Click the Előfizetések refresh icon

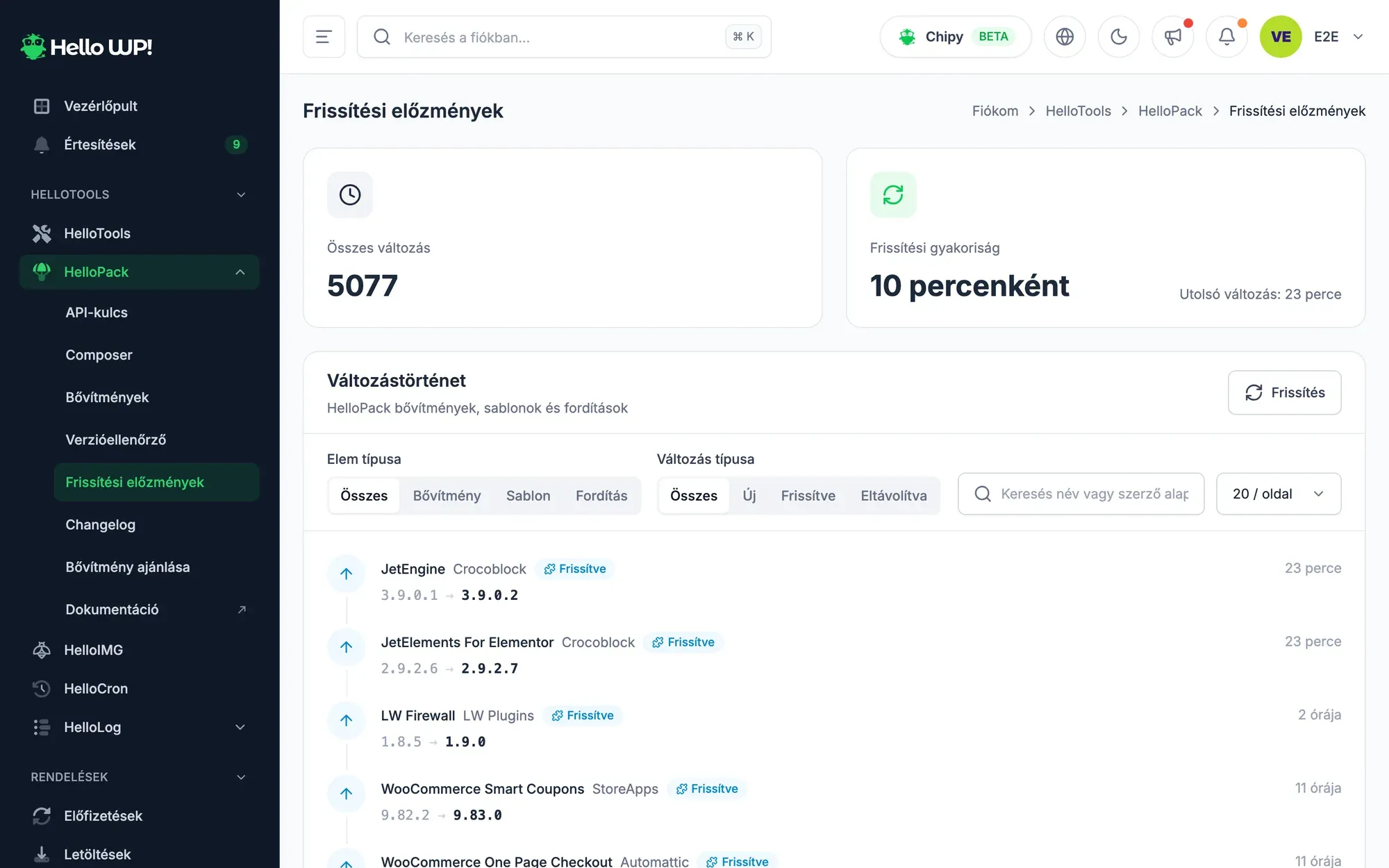(42, 816)
